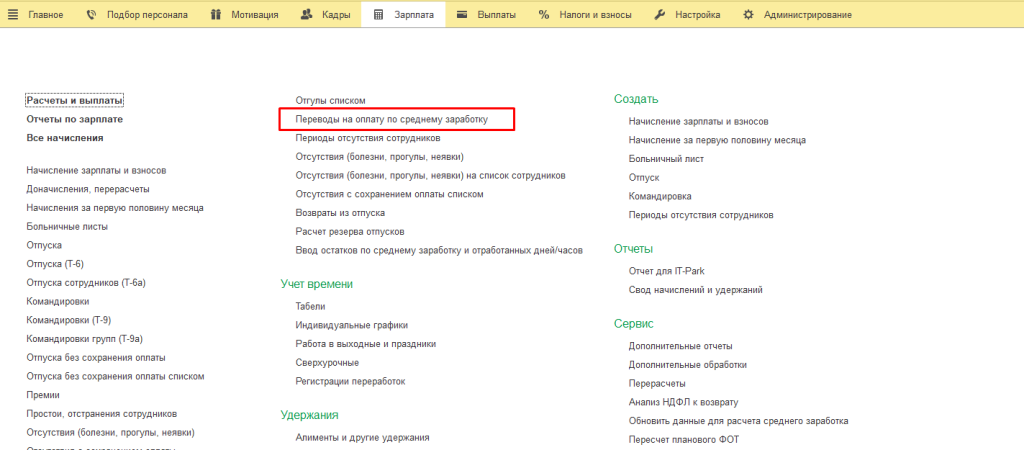Click the phone icon for Подбор персонала
Image resolution: width=1024 pixels, height=450 pixels.
92,15
